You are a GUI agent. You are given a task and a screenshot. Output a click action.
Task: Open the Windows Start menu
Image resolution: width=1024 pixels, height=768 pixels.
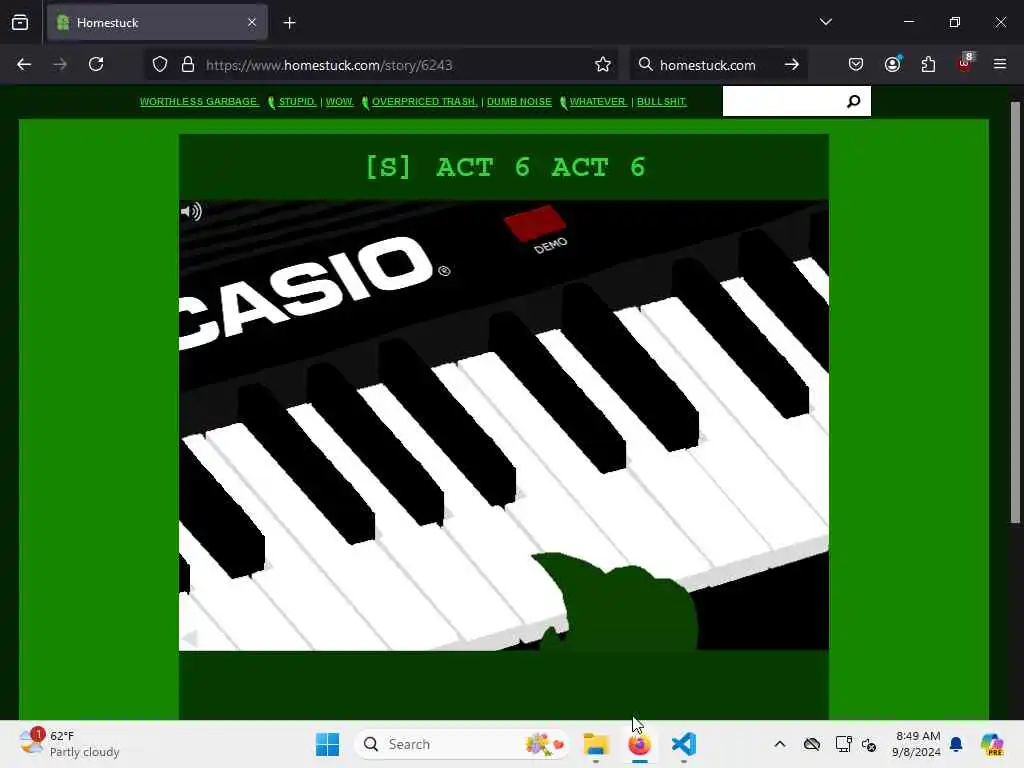pyautogui.click(x=327, y=744)
